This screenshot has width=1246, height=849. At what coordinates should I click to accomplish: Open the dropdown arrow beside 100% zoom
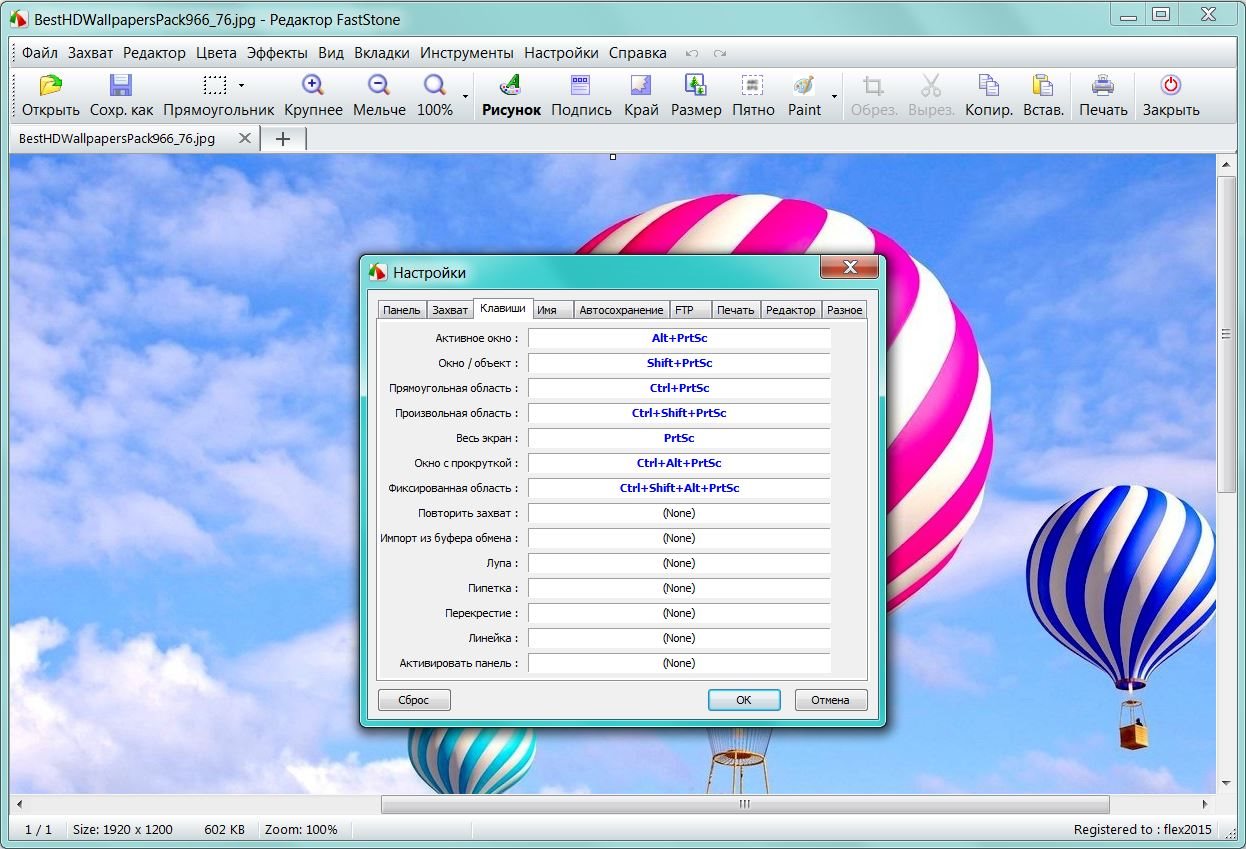465,97
